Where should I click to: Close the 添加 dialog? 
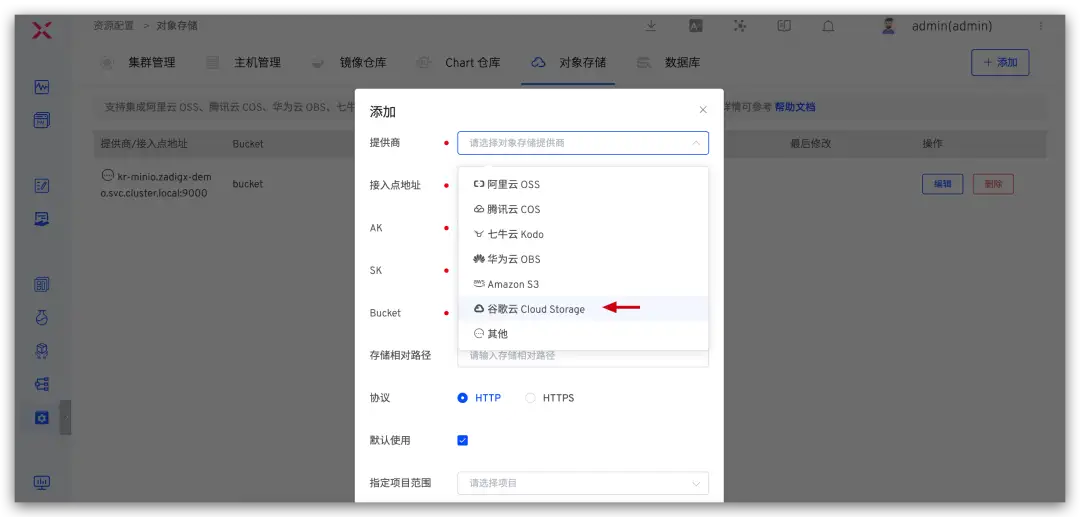pyautogui.click(x=703, y=110)
